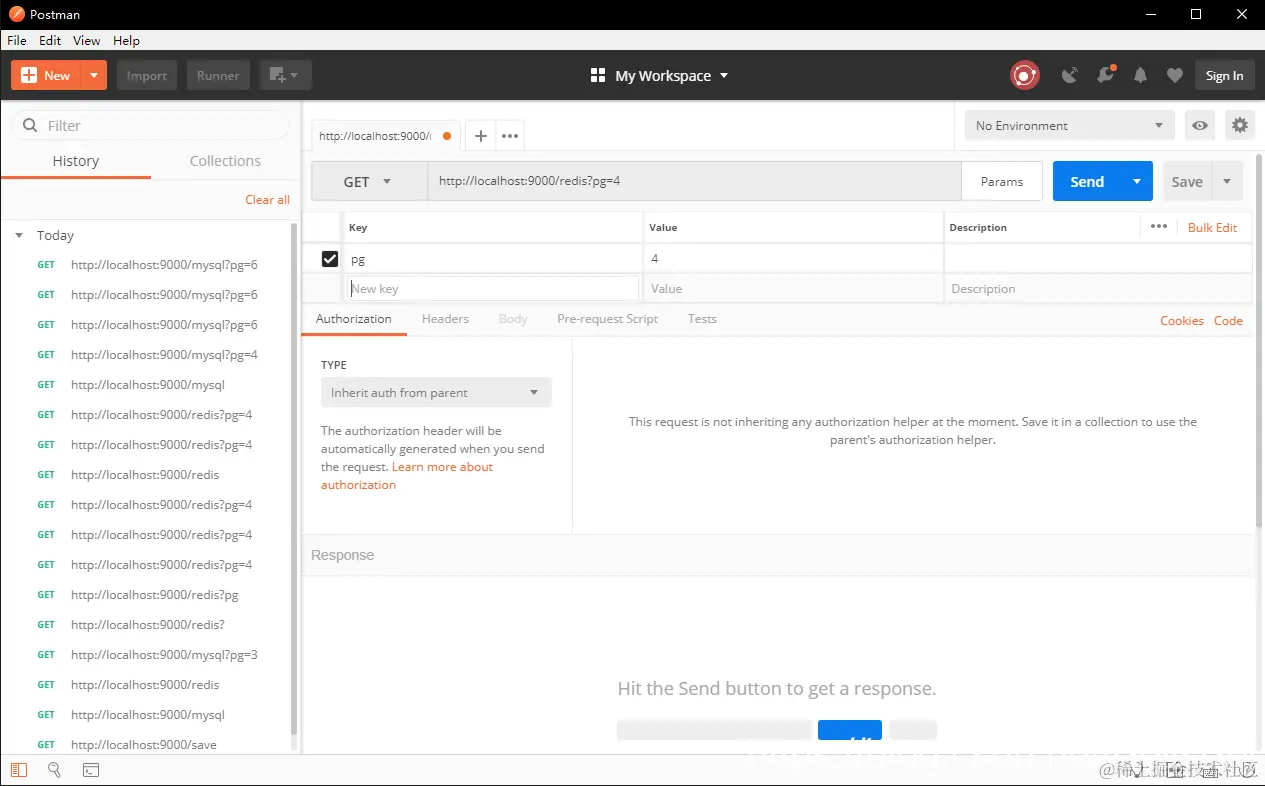This screenshot has width=1265, height=786.
Task: Click the new parameter Value field
Action: 793,289
